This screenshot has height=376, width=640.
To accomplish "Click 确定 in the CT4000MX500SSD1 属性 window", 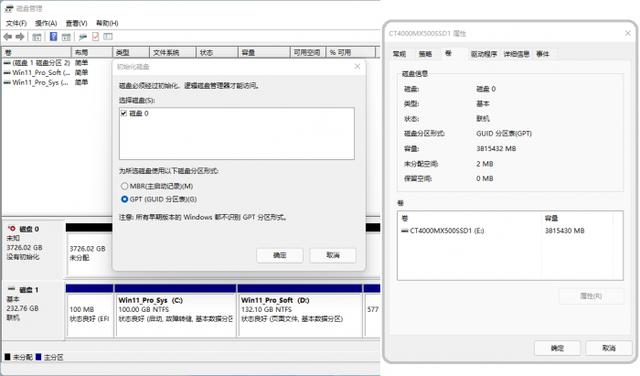I will (x=557, y=348).
